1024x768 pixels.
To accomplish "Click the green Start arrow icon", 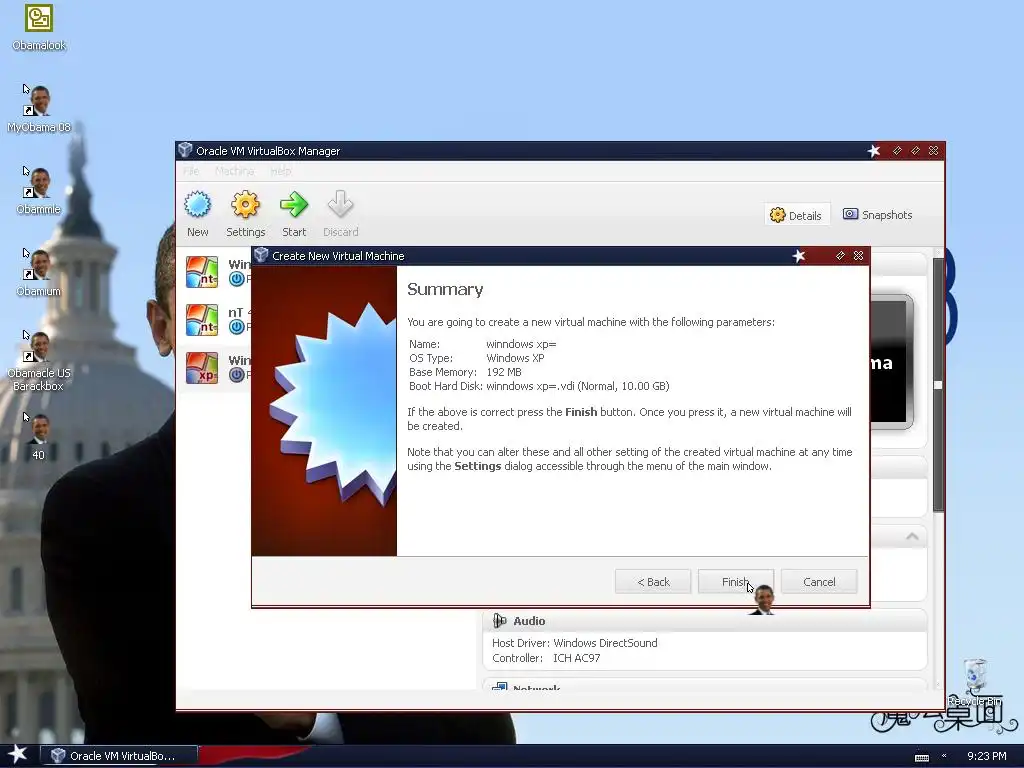I will point(294,205).
